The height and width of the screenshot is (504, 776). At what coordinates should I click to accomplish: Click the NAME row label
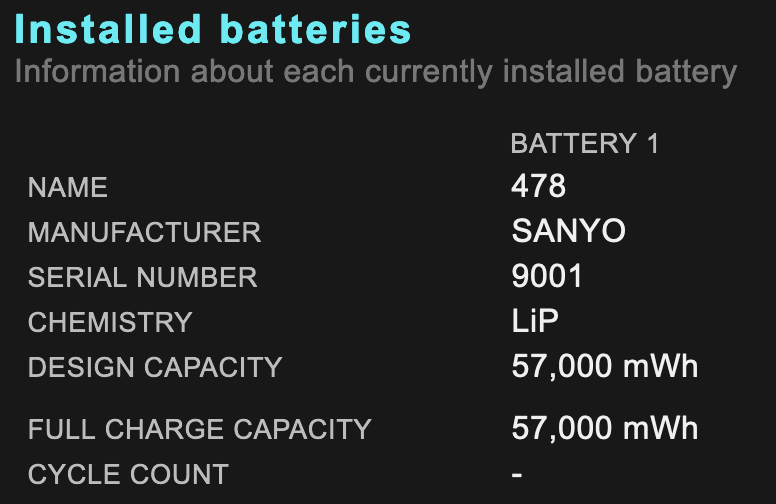[x=68, y=187]
